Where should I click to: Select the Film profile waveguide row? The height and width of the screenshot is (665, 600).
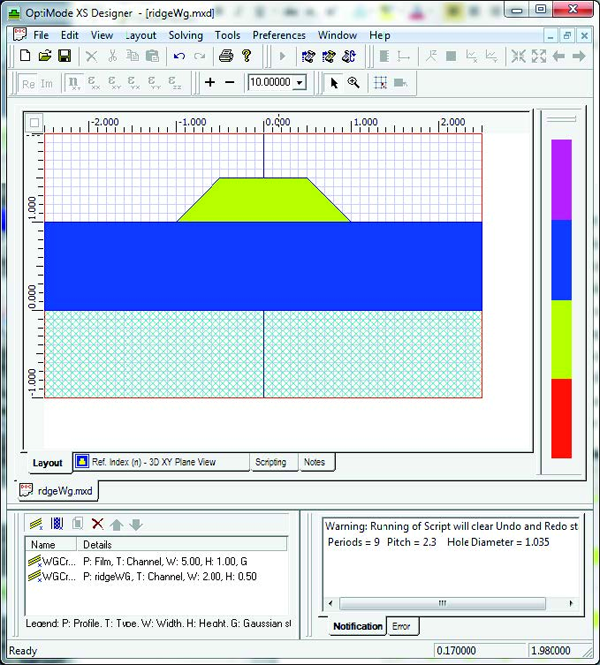tap(156, 562)
